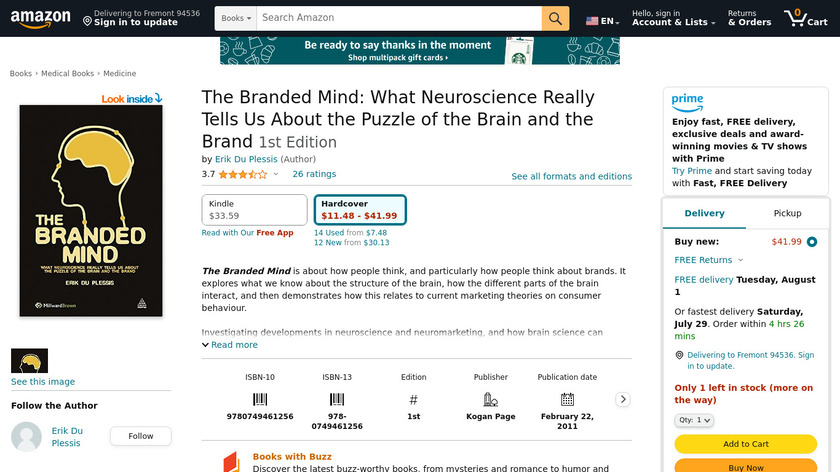
Task: Click the book cover image
Action: click(91, 211)
